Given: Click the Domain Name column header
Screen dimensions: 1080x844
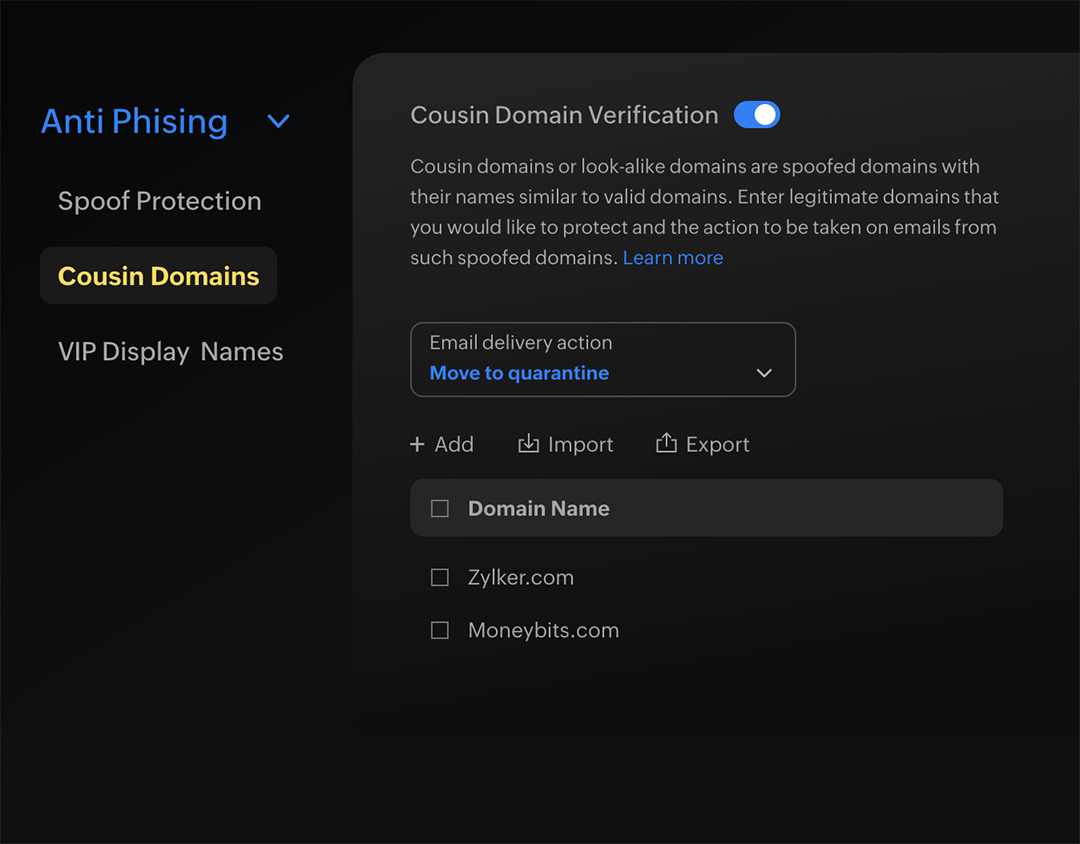Looking at the screenshot, I should (x=538, y=509).
